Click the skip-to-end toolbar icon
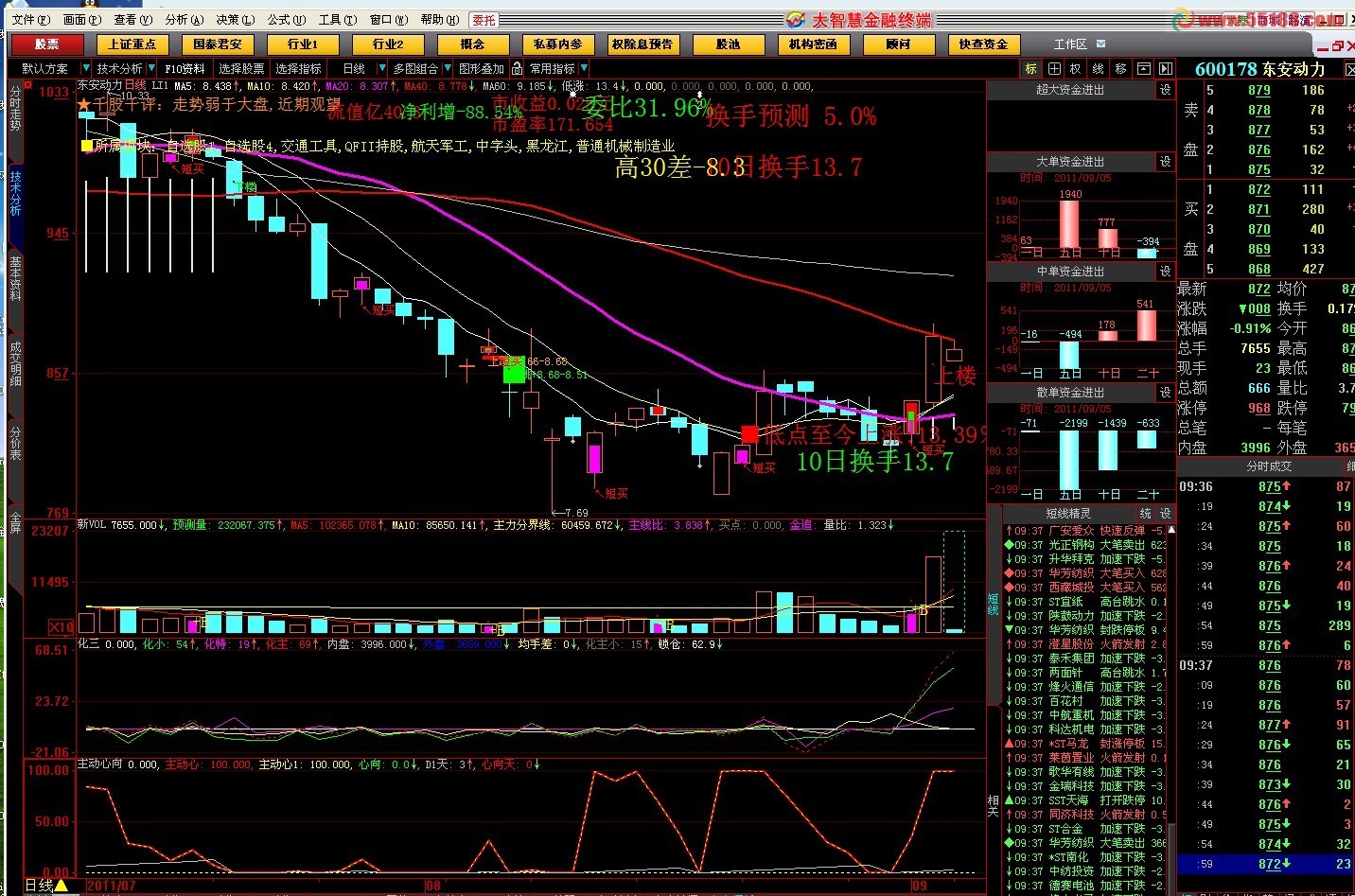Image resolution: width=1355 pixels, height=896 pixels. 1166,69
